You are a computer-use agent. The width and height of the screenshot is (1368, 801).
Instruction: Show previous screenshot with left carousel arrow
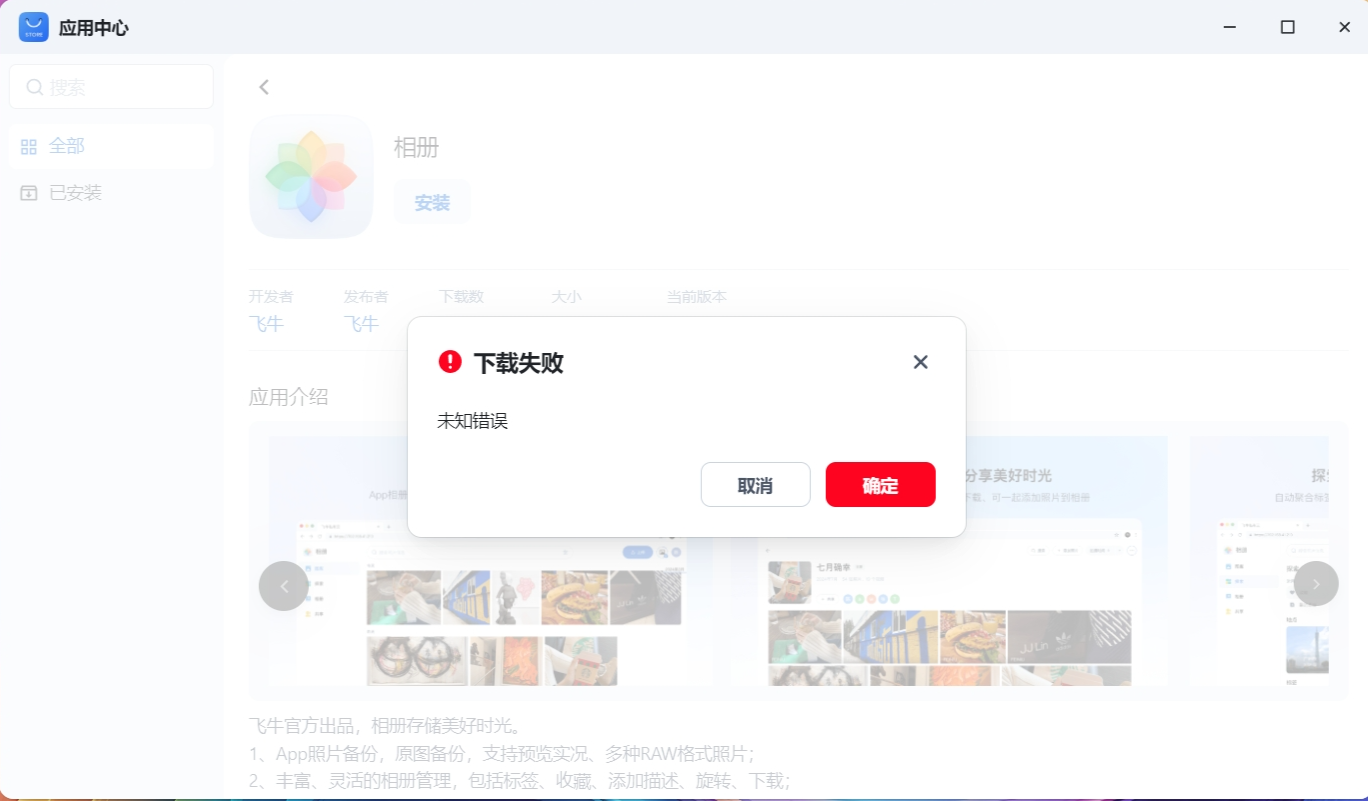click(x=283, y=585)
